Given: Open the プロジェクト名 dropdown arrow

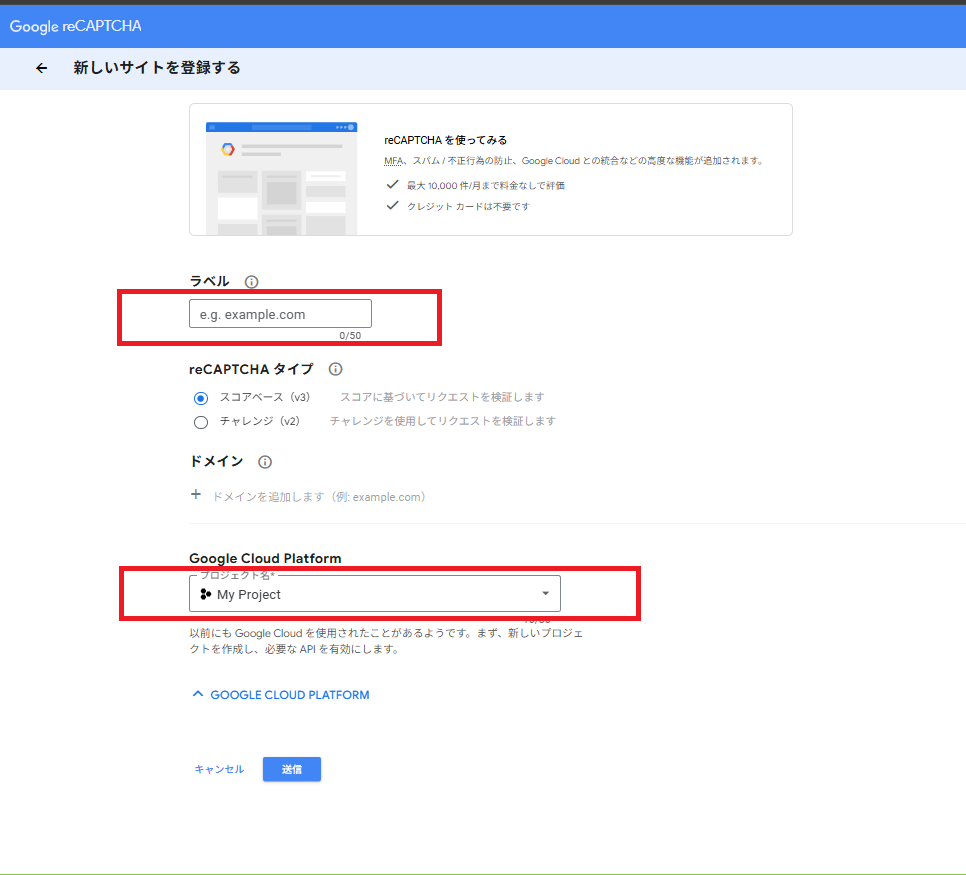Looking at the screenshot, I should tap(545, 594).
